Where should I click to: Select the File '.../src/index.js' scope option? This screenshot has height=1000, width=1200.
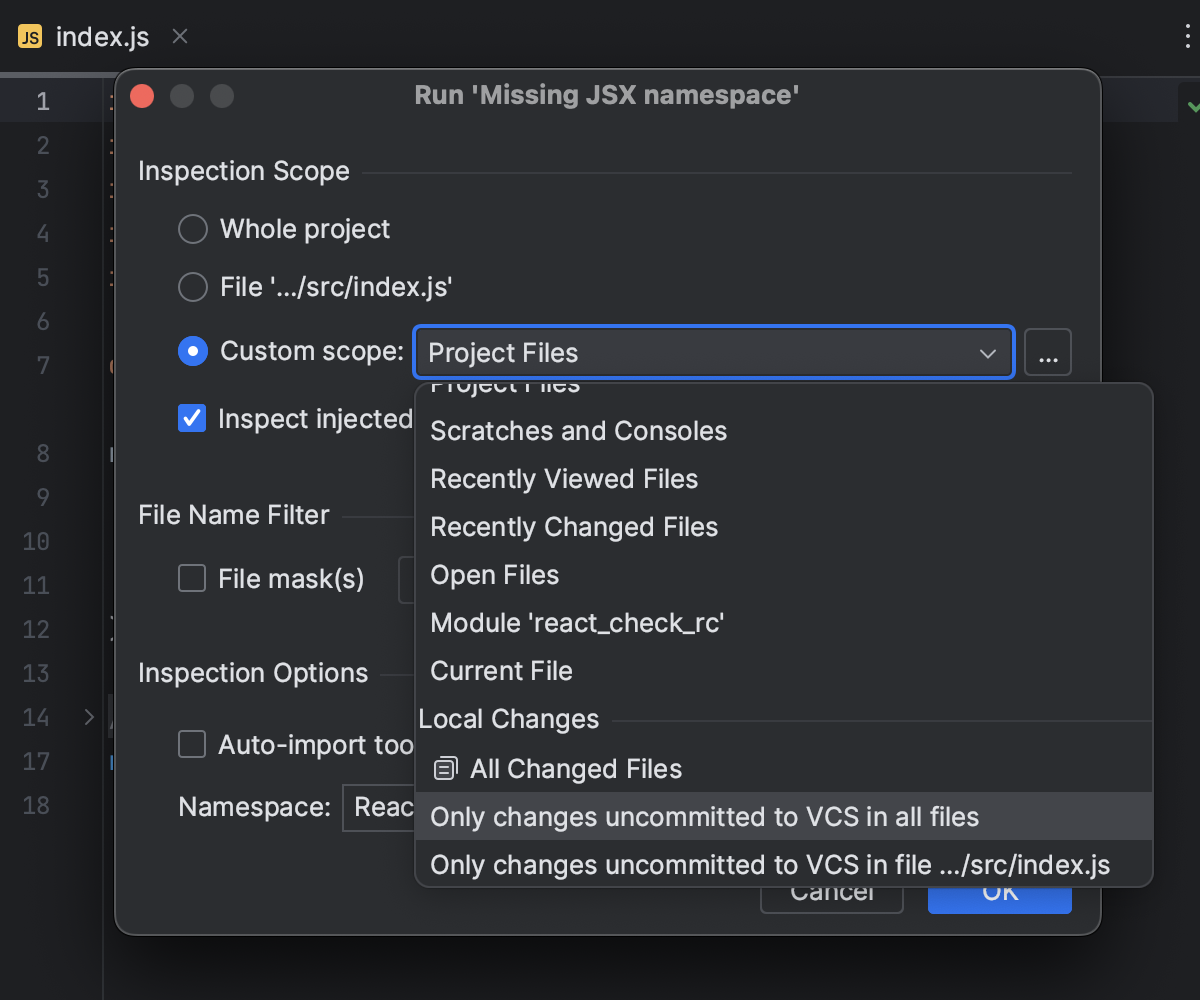point(192,287)
